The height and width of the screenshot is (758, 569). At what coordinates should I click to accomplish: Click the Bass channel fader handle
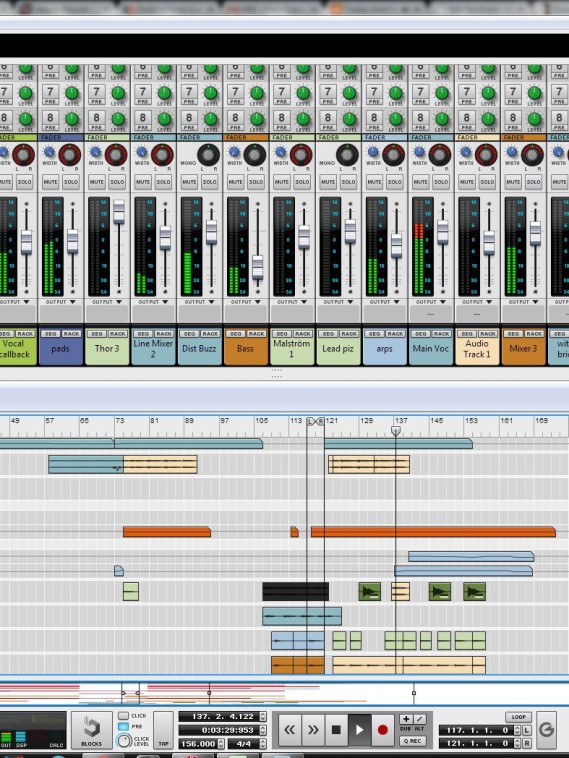click(x=258, y=267)
